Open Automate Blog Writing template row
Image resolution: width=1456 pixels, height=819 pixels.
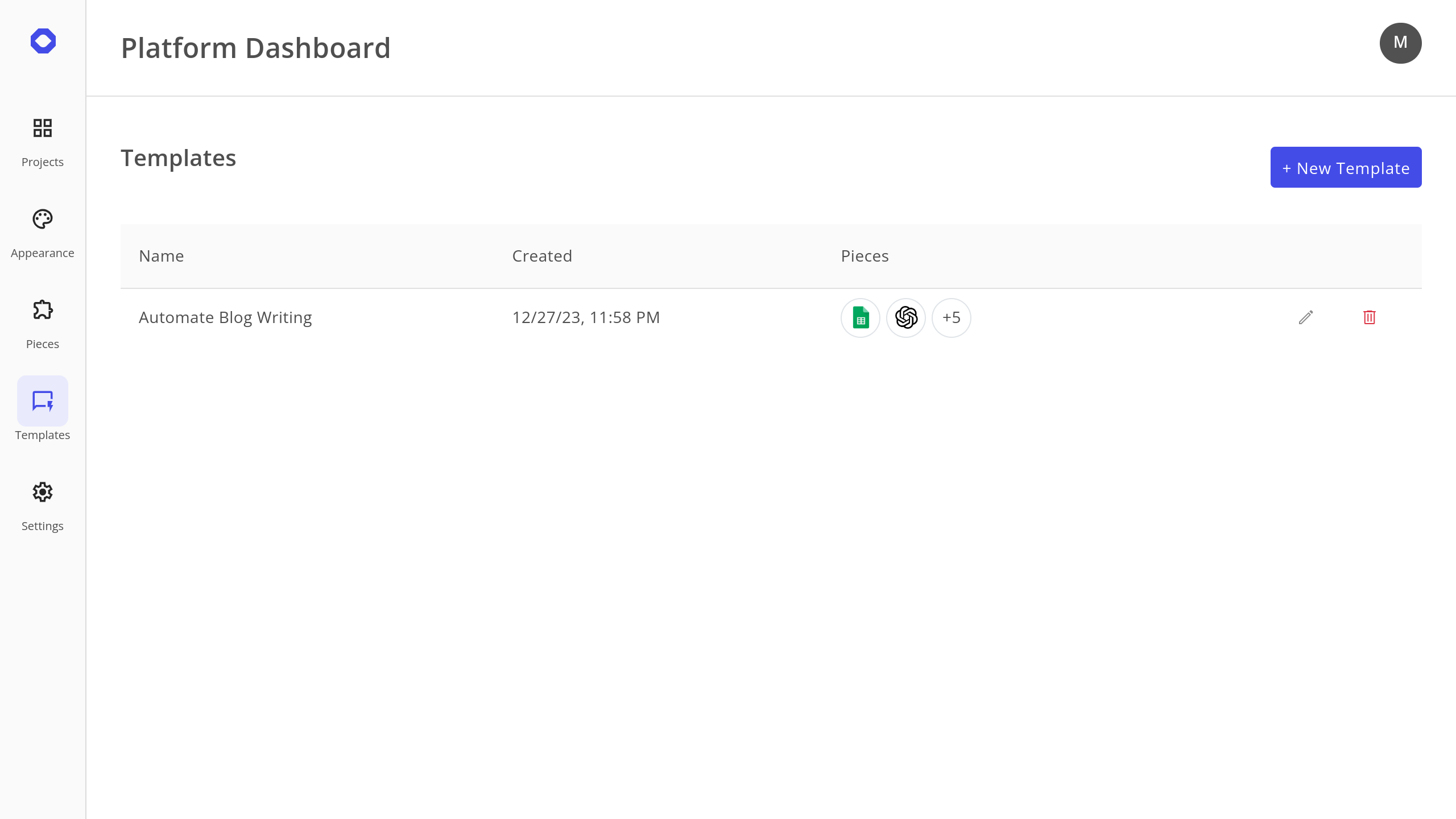(225, 317)
